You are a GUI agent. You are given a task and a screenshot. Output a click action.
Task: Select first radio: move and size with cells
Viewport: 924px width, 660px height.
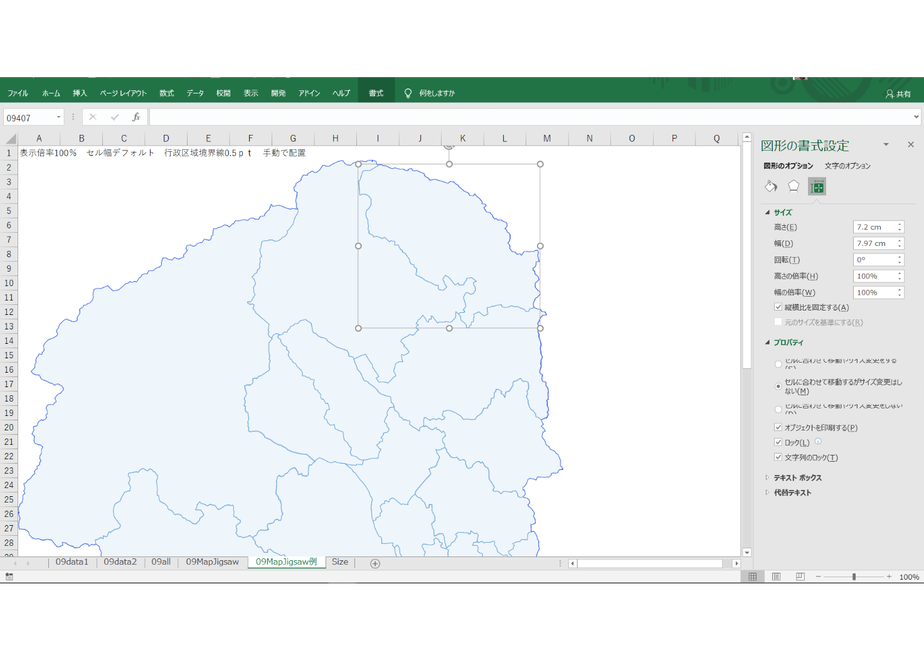coord(778,364)
